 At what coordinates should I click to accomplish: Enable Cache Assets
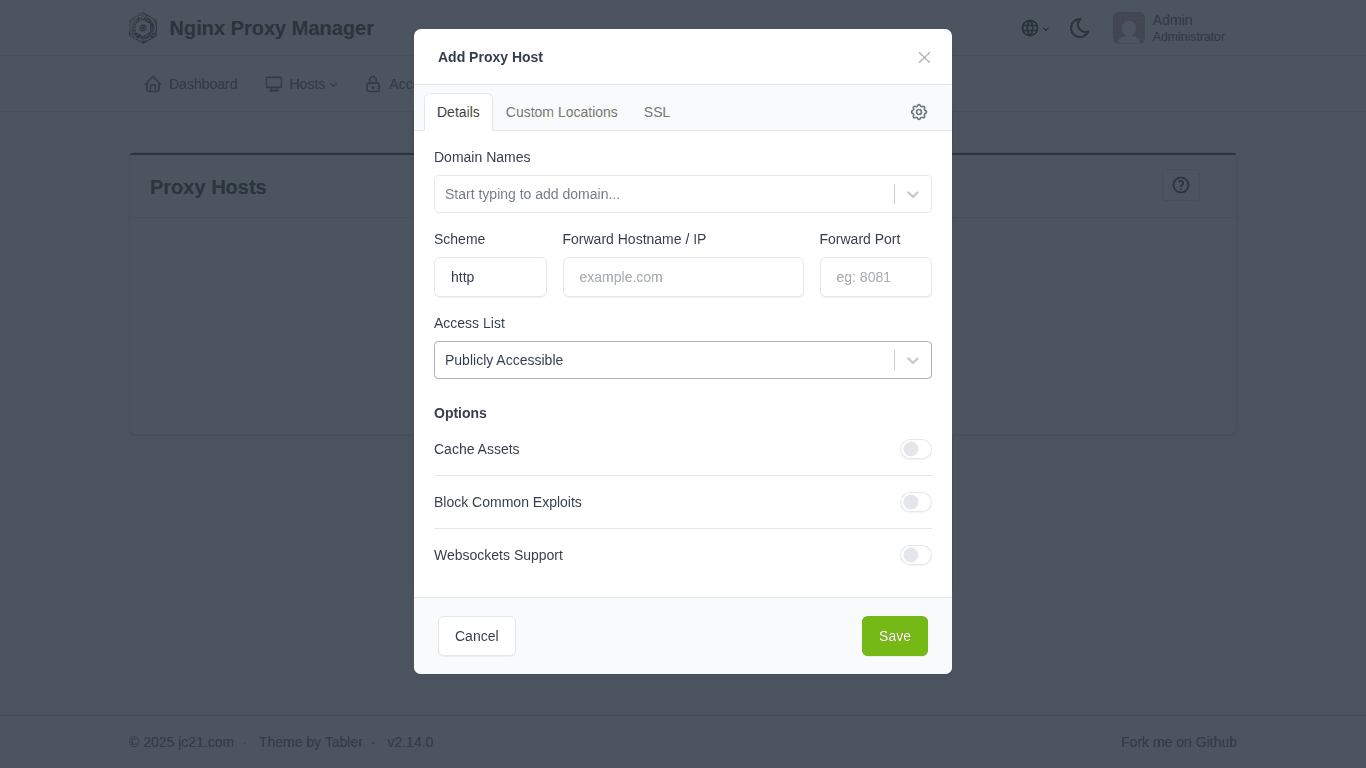coord(916,449)
